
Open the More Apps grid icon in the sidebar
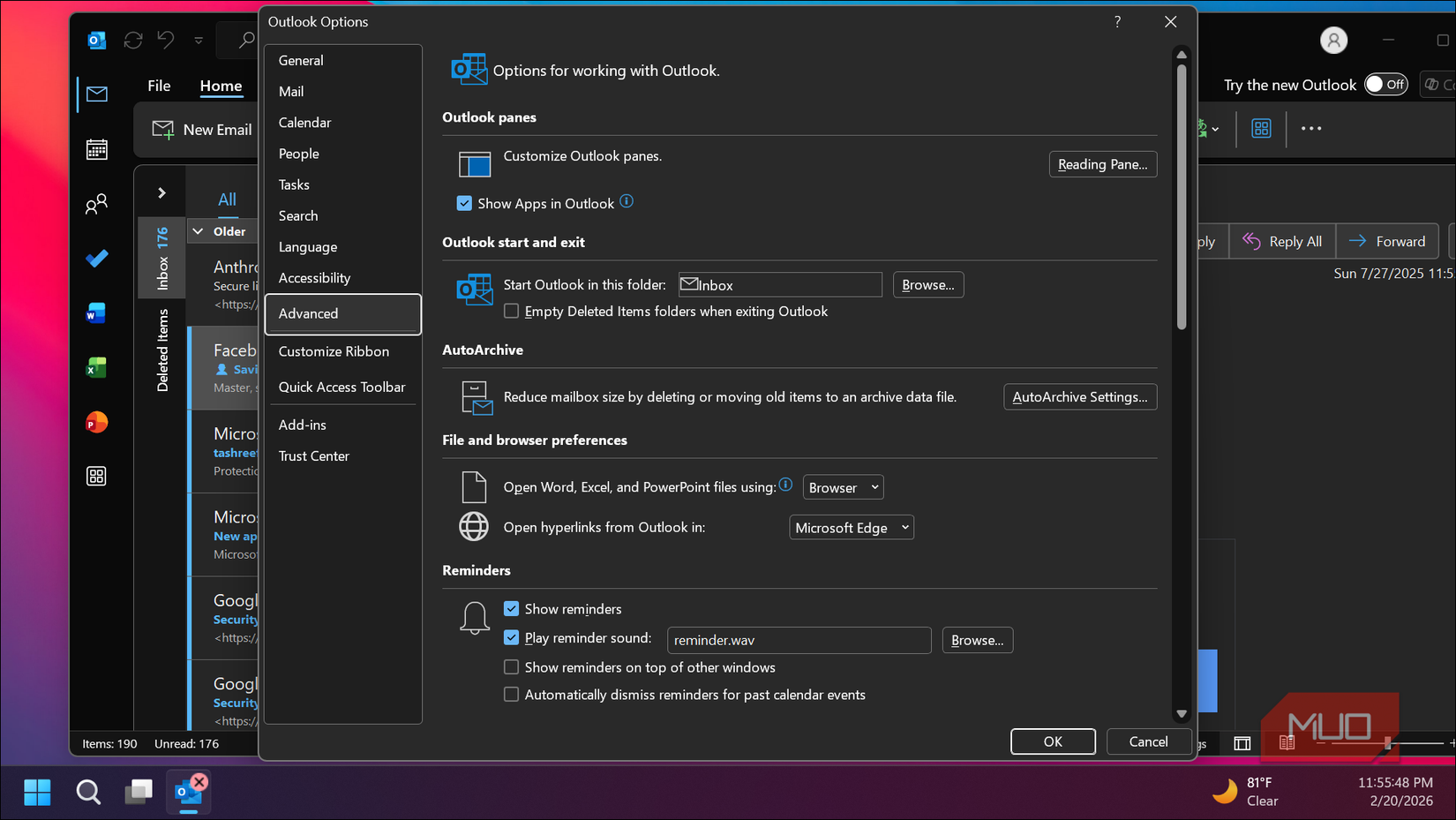click(96, 476)
